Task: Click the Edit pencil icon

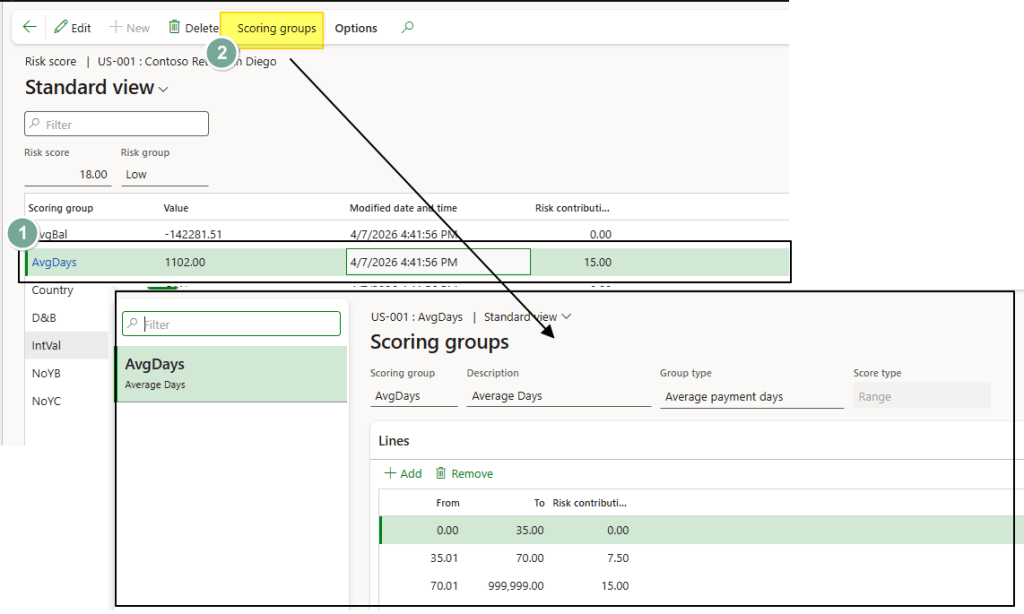Action: click(61, 28)
